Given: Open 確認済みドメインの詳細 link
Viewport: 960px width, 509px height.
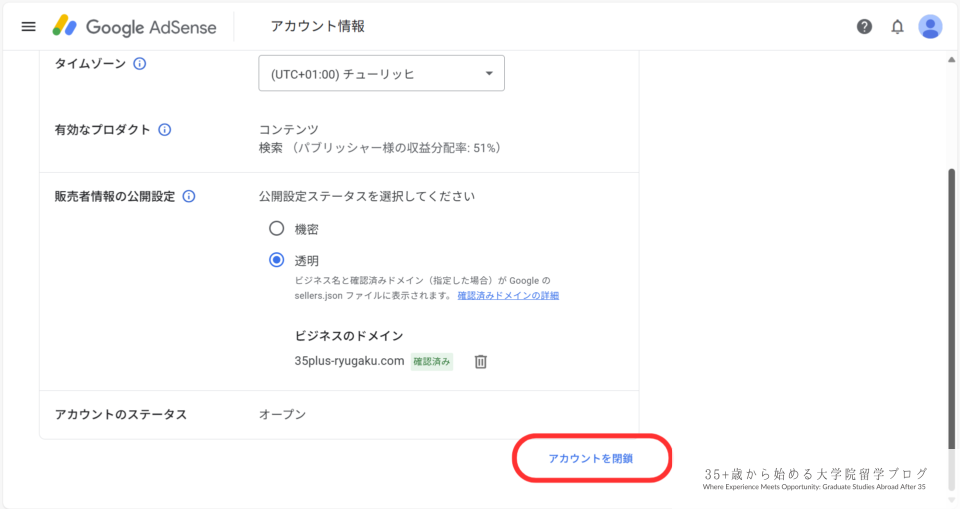Looking at the screenshot, I should (508, 296).
